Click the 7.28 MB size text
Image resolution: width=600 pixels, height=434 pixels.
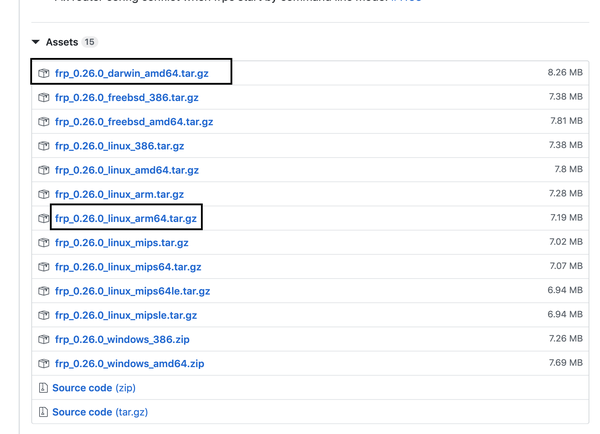point(566,193)
